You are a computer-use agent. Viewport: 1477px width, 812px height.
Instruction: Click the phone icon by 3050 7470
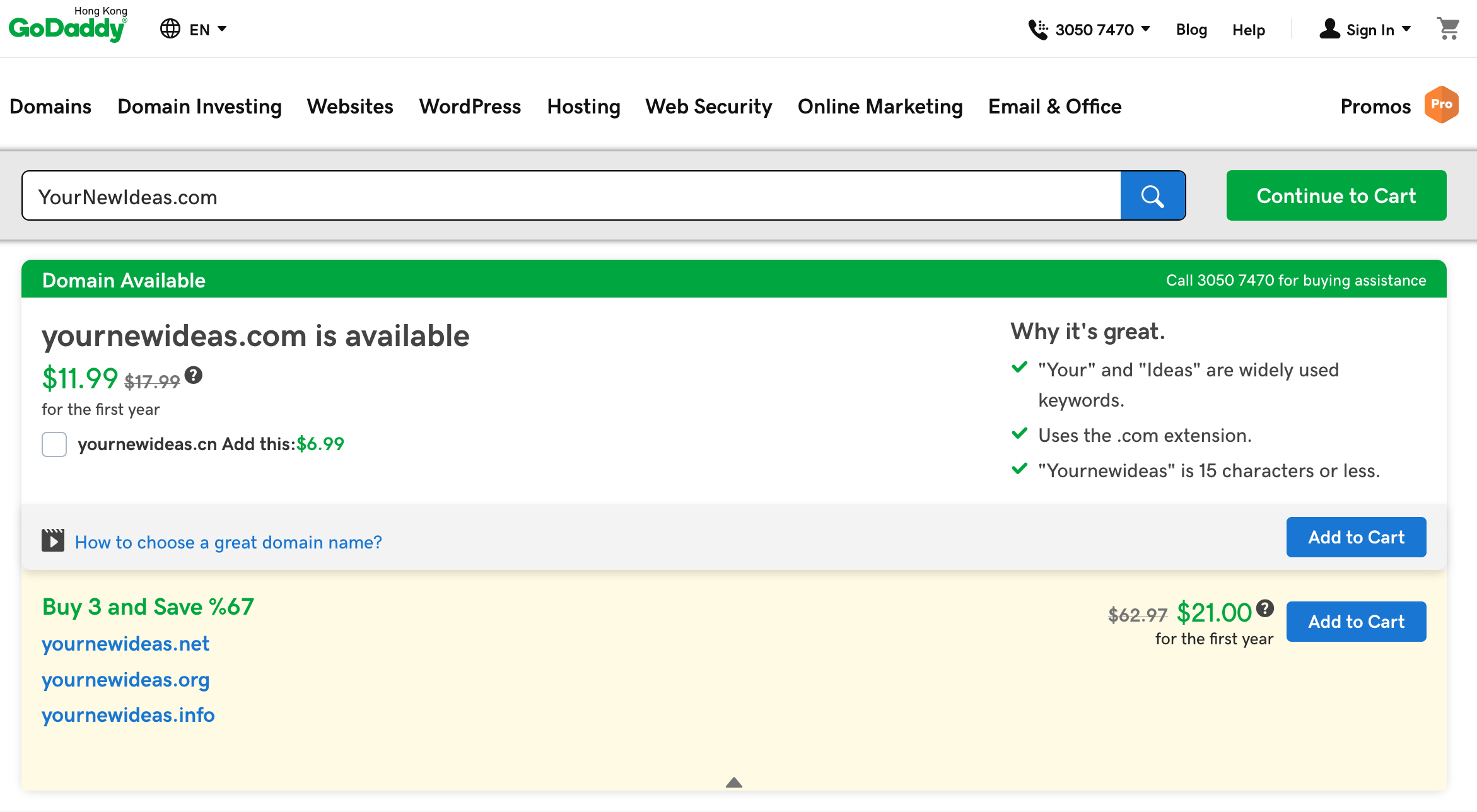click(1038, 30)
